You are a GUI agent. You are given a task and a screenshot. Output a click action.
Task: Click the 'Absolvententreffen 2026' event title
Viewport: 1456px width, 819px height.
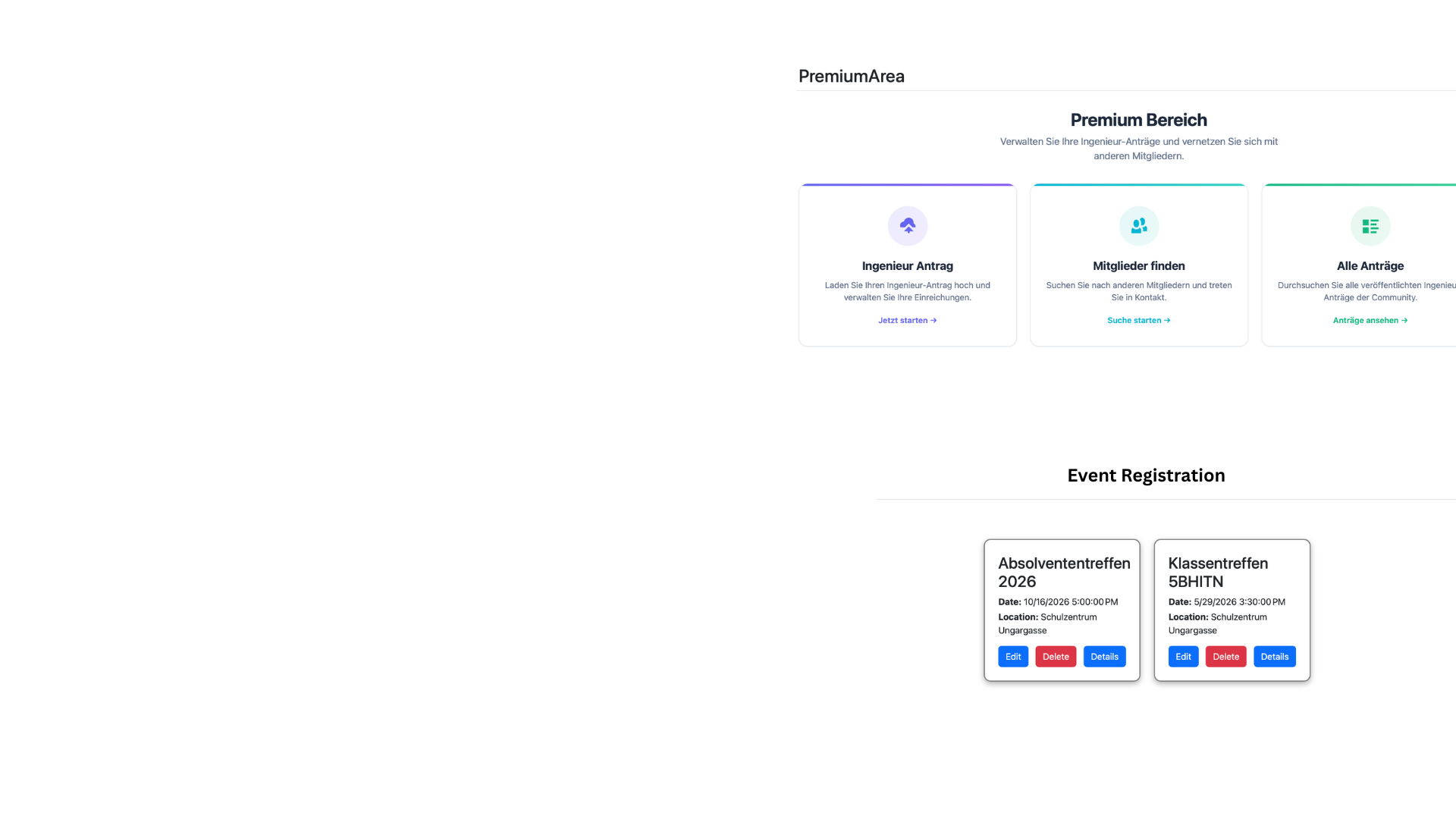[x=1063, y=573]
